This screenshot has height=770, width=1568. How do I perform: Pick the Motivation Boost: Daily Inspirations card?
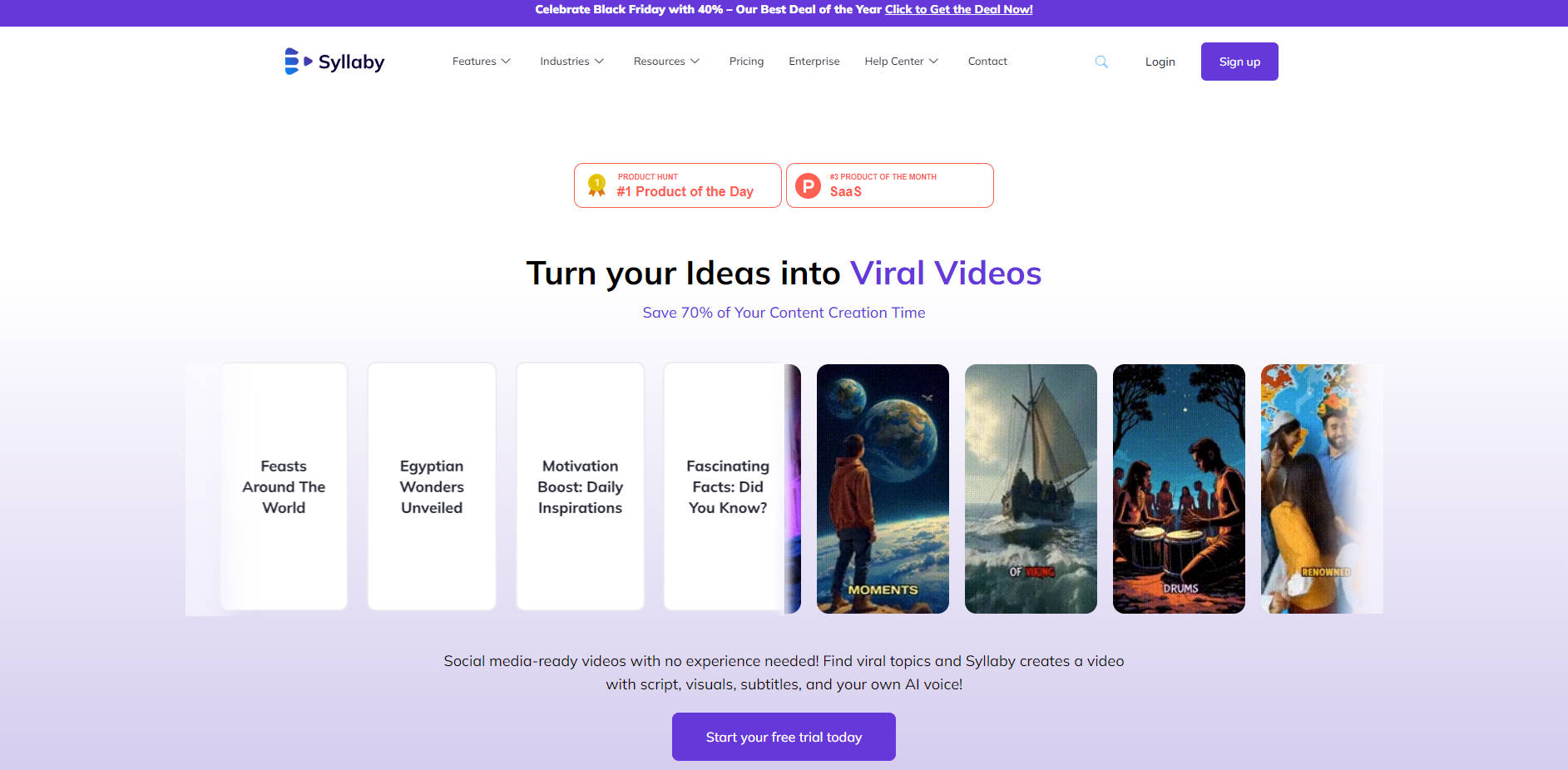(580, 486)
